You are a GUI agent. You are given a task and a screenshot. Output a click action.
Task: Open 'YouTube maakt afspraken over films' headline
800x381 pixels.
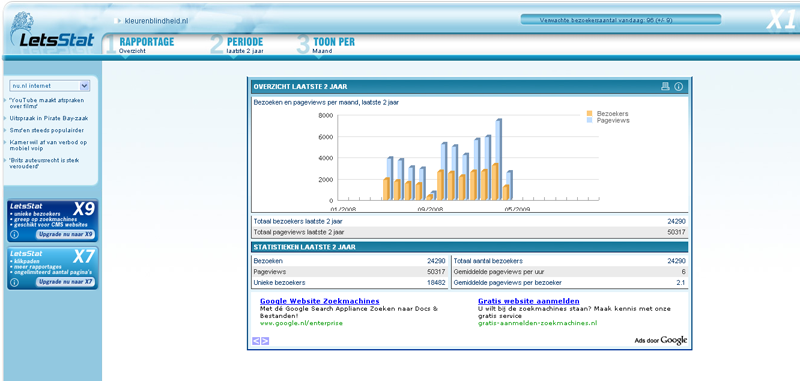click(x=46, y=104)
